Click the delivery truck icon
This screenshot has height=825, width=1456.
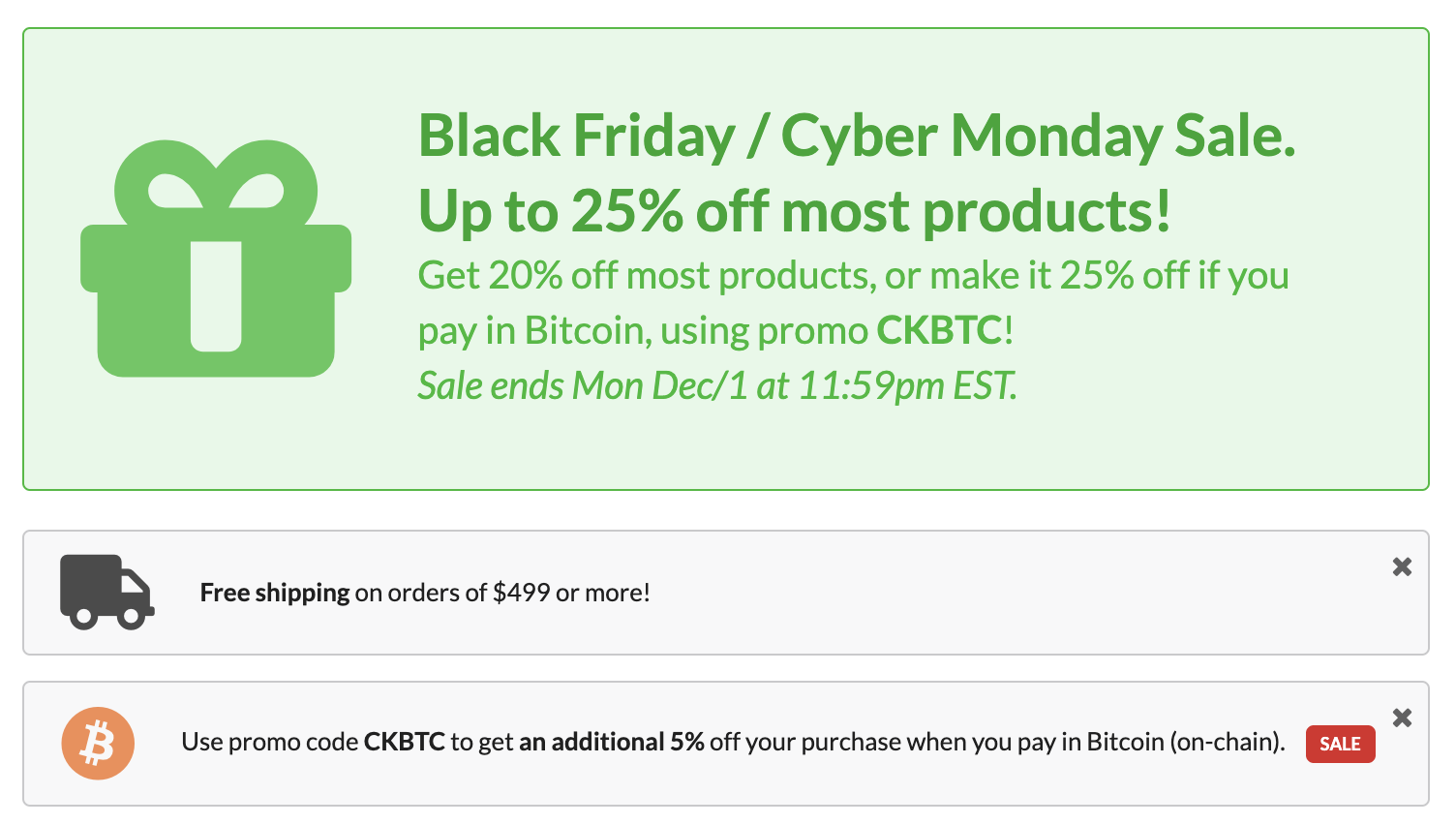pos(106,592)
